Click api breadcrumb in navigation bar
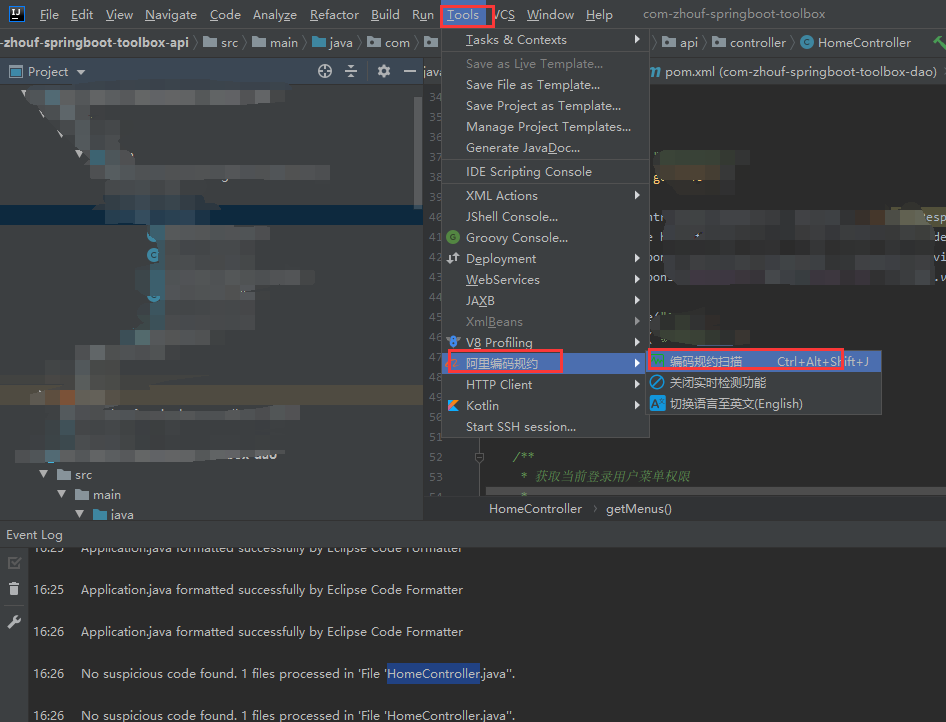The width and height of the screenshot is (946, 722). coord(680,42)
